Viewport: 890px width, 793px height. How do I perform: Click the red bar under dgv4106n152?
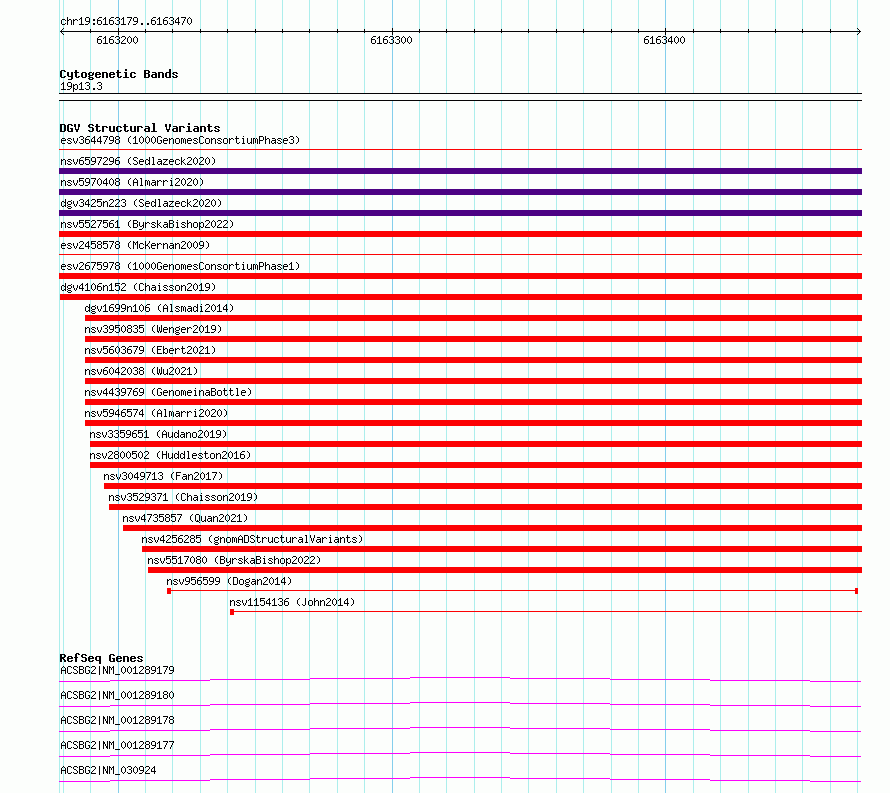tap(460, 297)
